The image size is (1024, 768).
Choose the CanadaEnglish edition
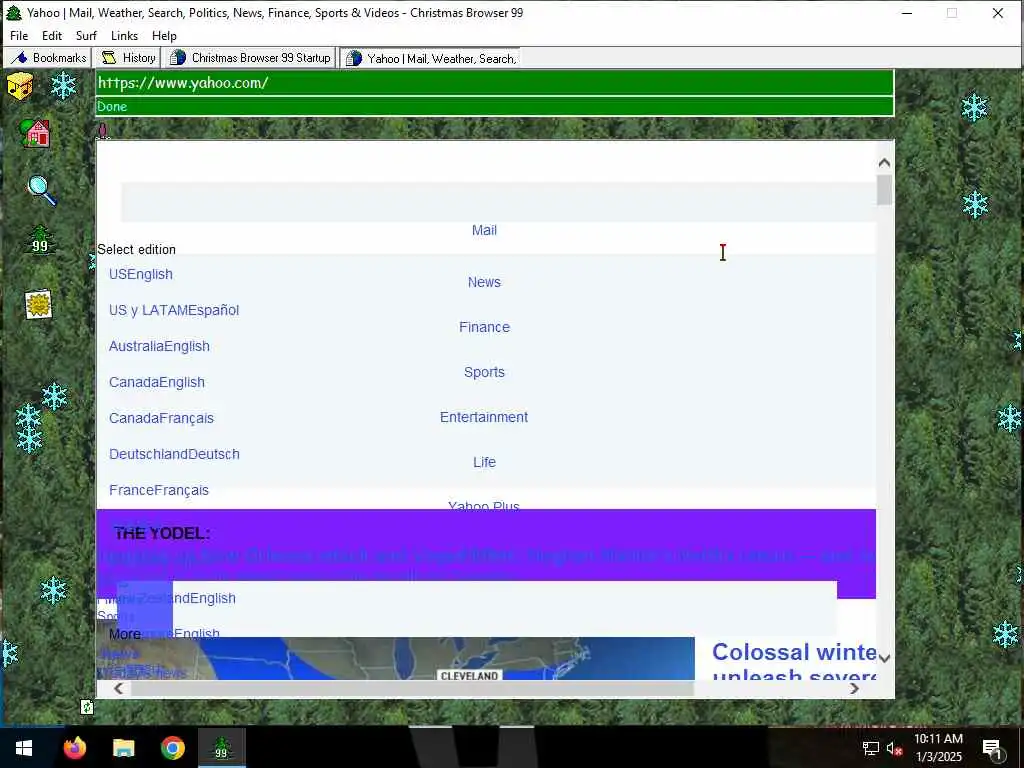(x=157, y=382)
